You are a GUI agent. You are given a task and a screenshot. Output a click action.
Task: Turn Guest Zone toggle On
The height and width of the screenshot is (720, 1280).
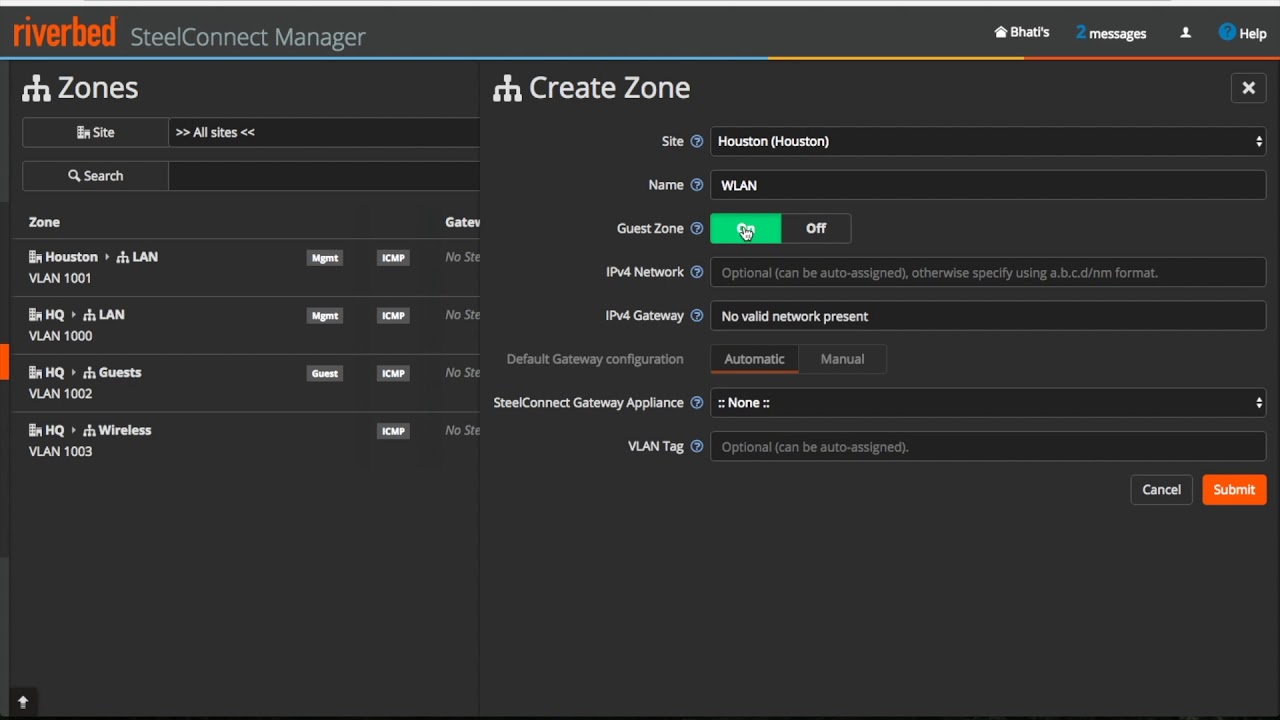pyautogui.click(x=746, y=229)
